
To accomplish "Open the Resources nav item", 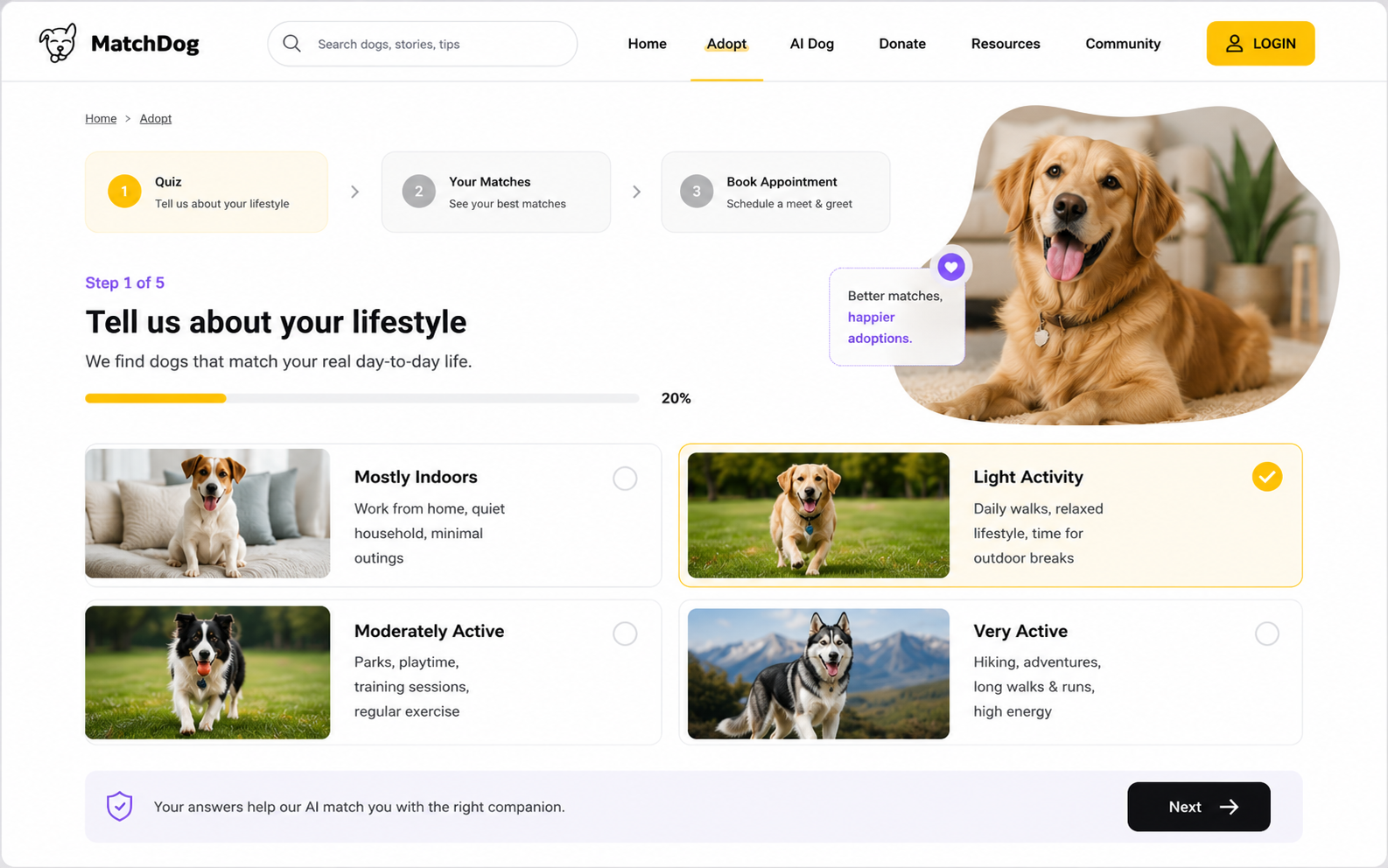I will [1006, 44].
